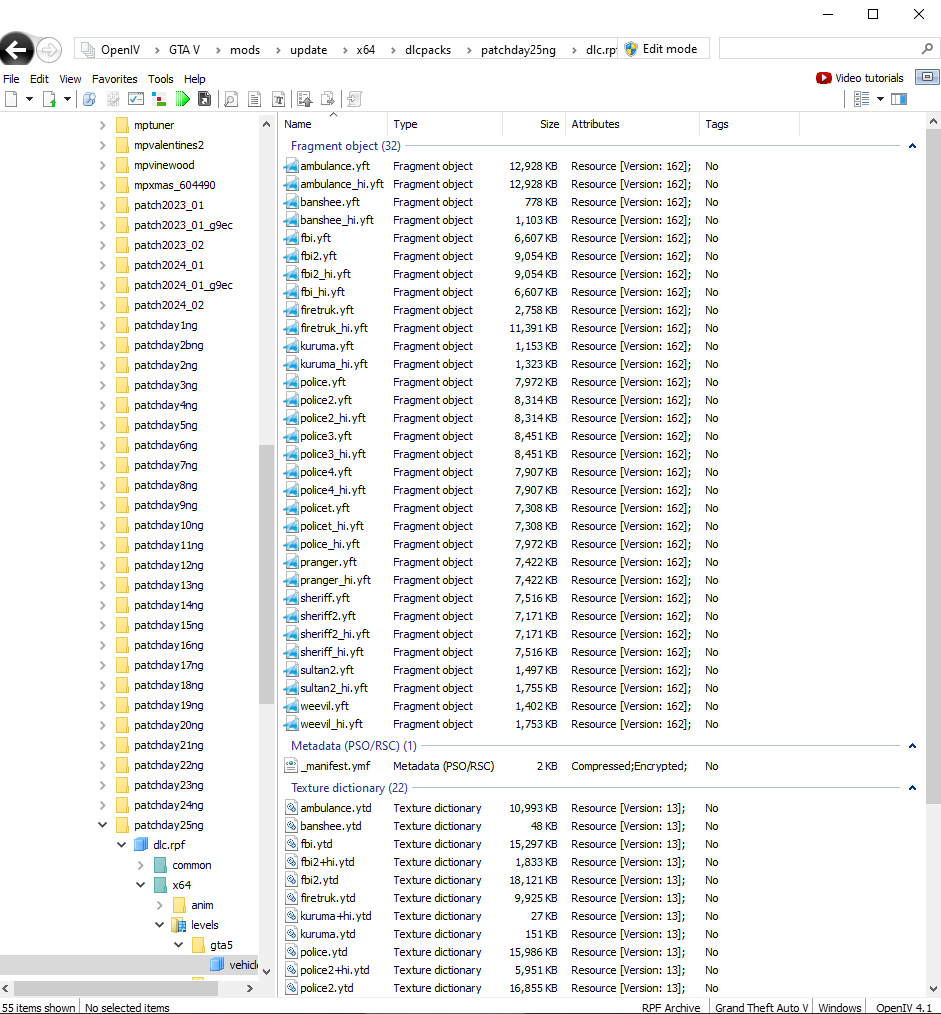Screen dimensions: 941x1014
Task: Click the checkbox window toolbar icon
Action: click(x=136, y=99)
